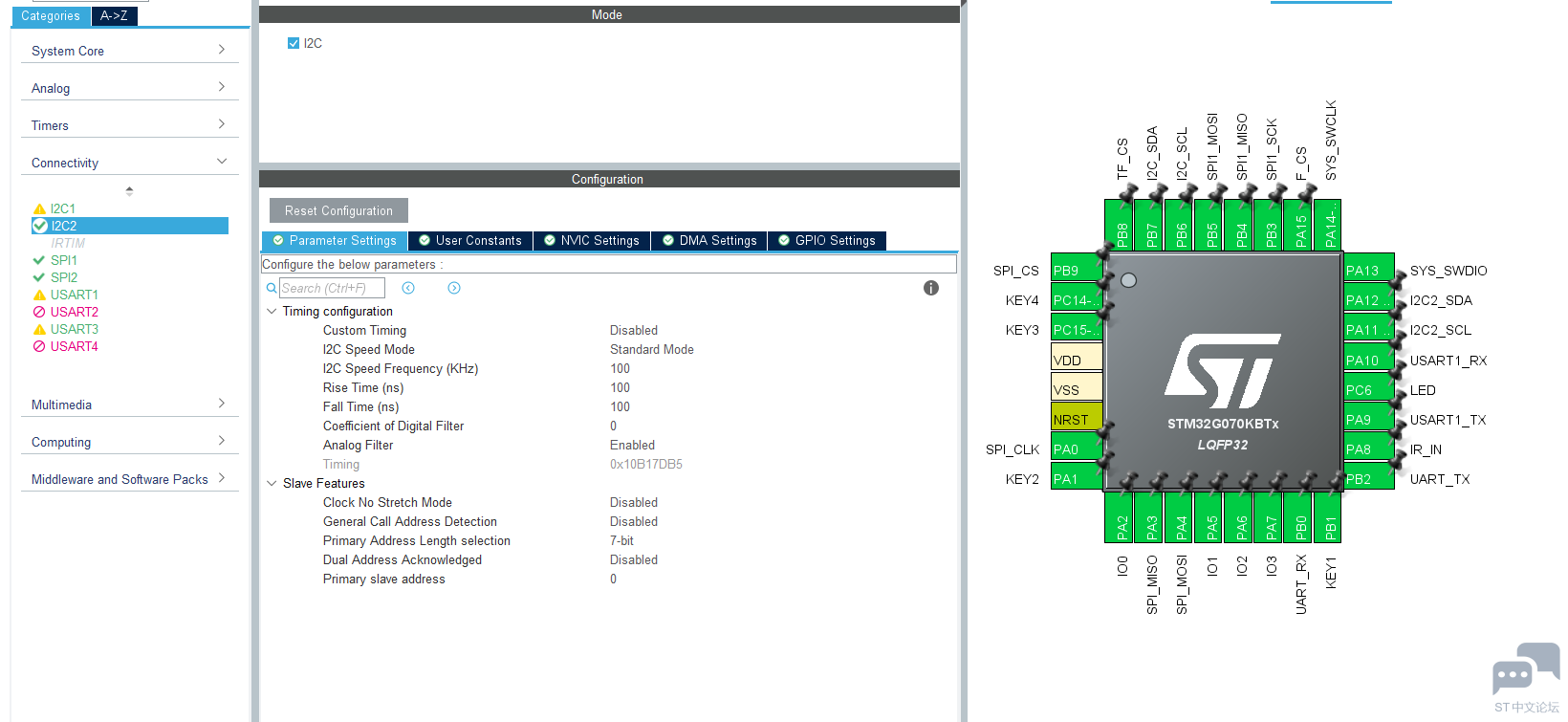Open the Parameter Settings tab
1568x722 pixels.
335,241
